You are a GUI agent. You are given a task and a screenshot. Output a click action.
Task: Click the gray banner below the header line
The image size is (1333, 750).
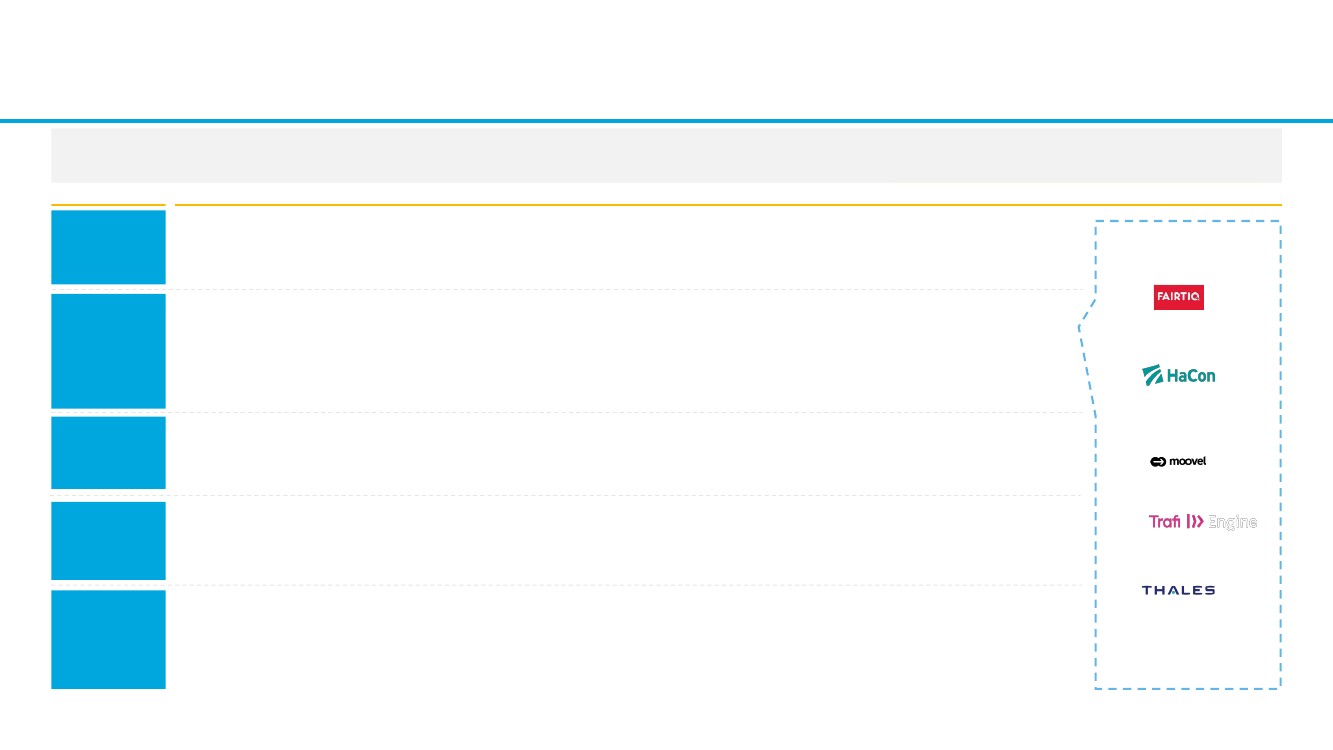point(666,155)
